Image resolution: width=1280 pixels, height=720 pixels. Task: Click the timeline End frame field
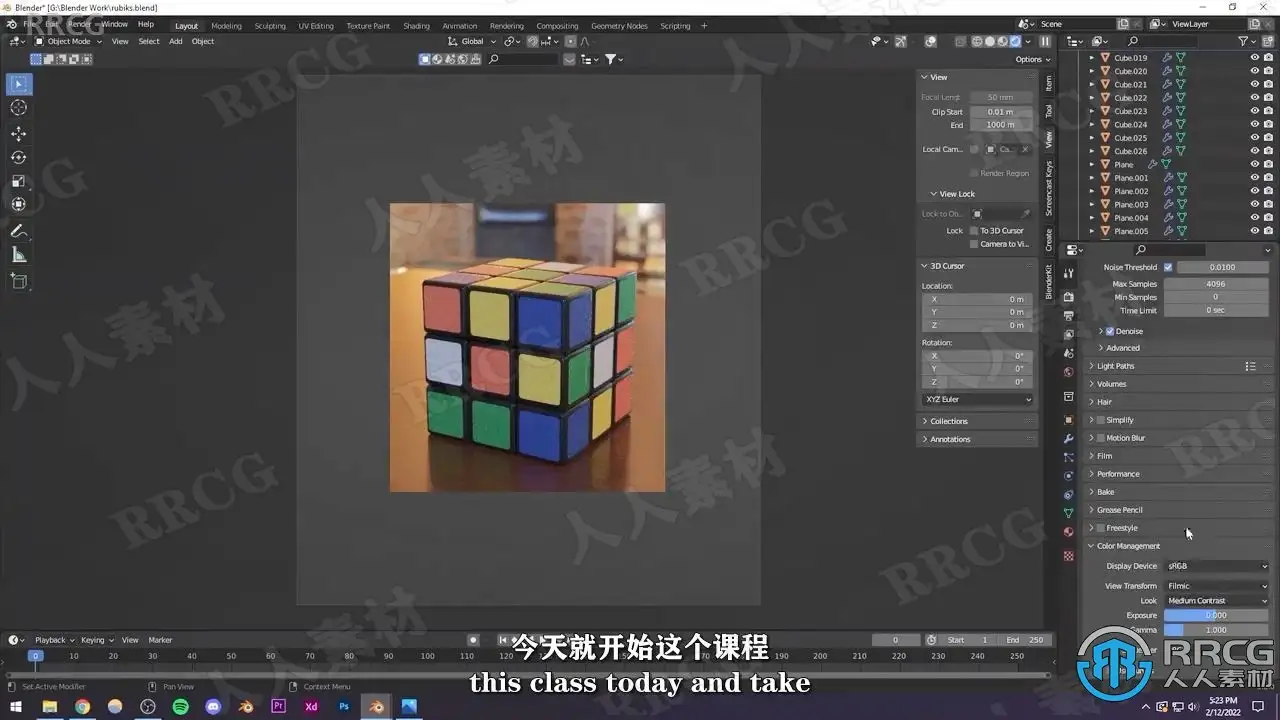(1026, 640)
